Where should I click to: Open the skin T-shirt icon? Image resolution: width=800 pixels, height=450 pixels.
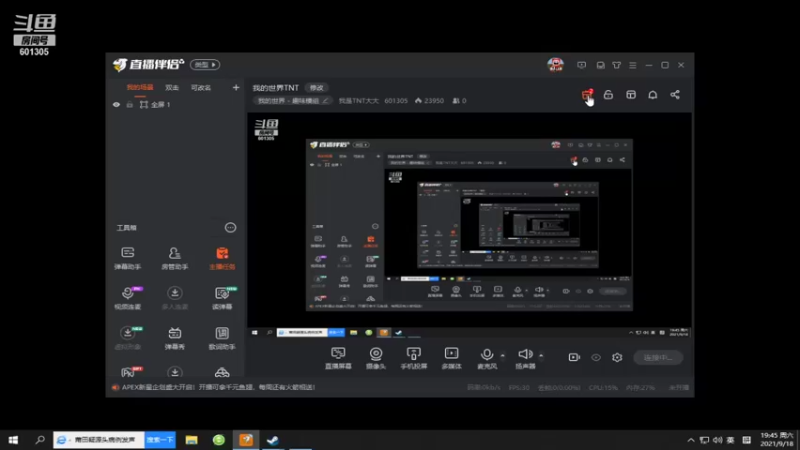tap(617, 65)
